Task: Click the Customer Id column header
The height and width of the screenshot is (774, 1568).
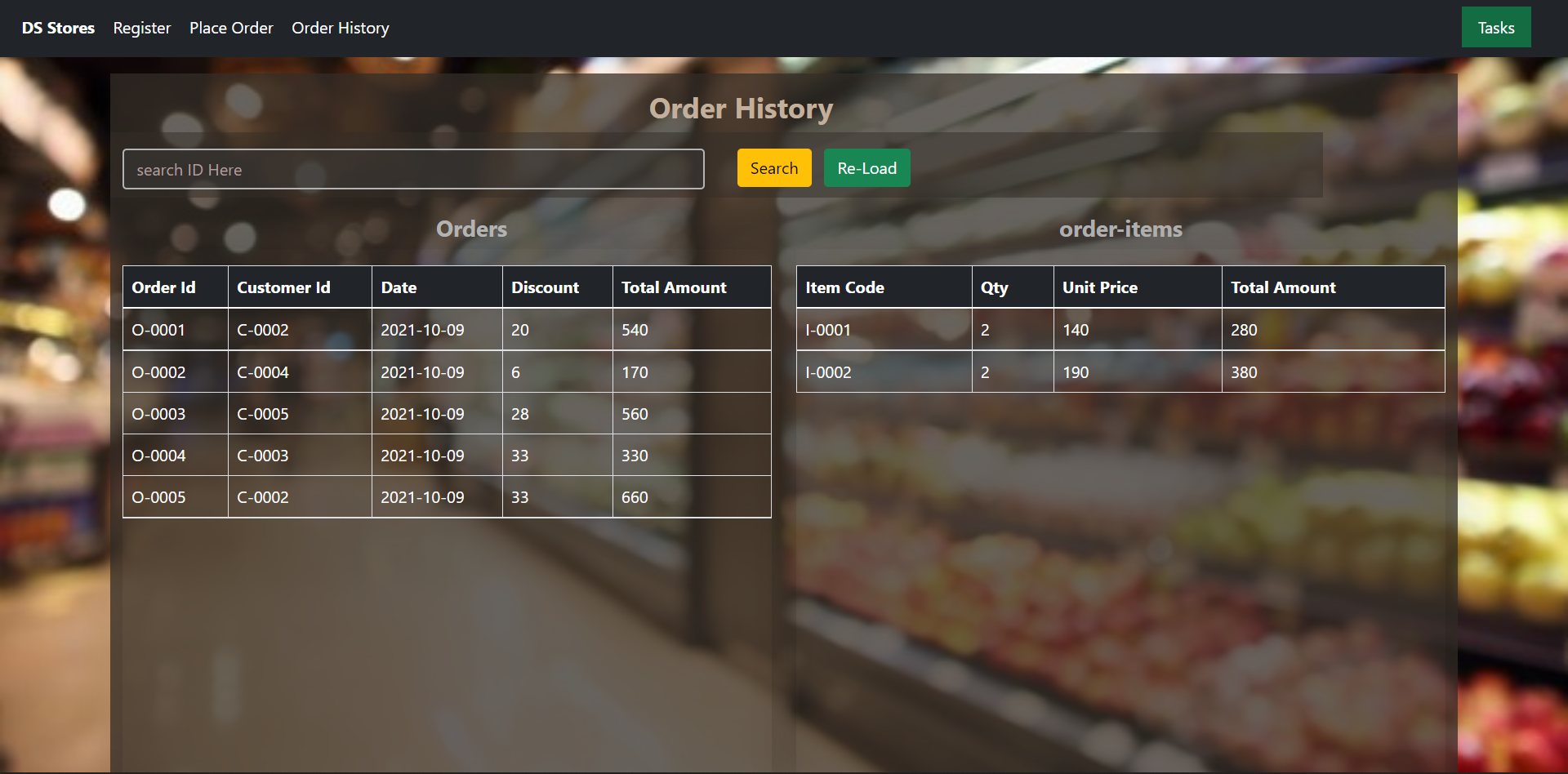Action: (x=300, y=287)
